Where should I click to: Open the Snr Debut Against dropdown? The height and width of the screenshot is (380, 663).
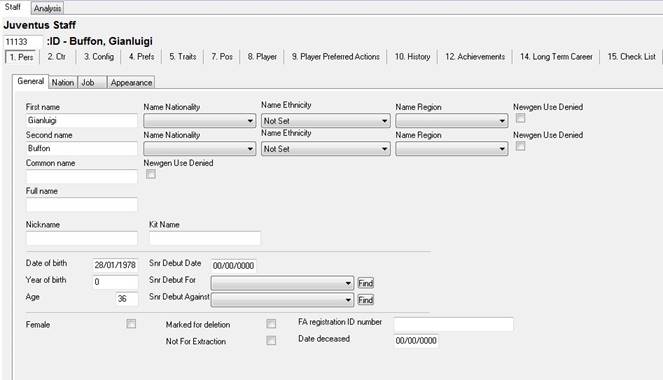point(282,300)
